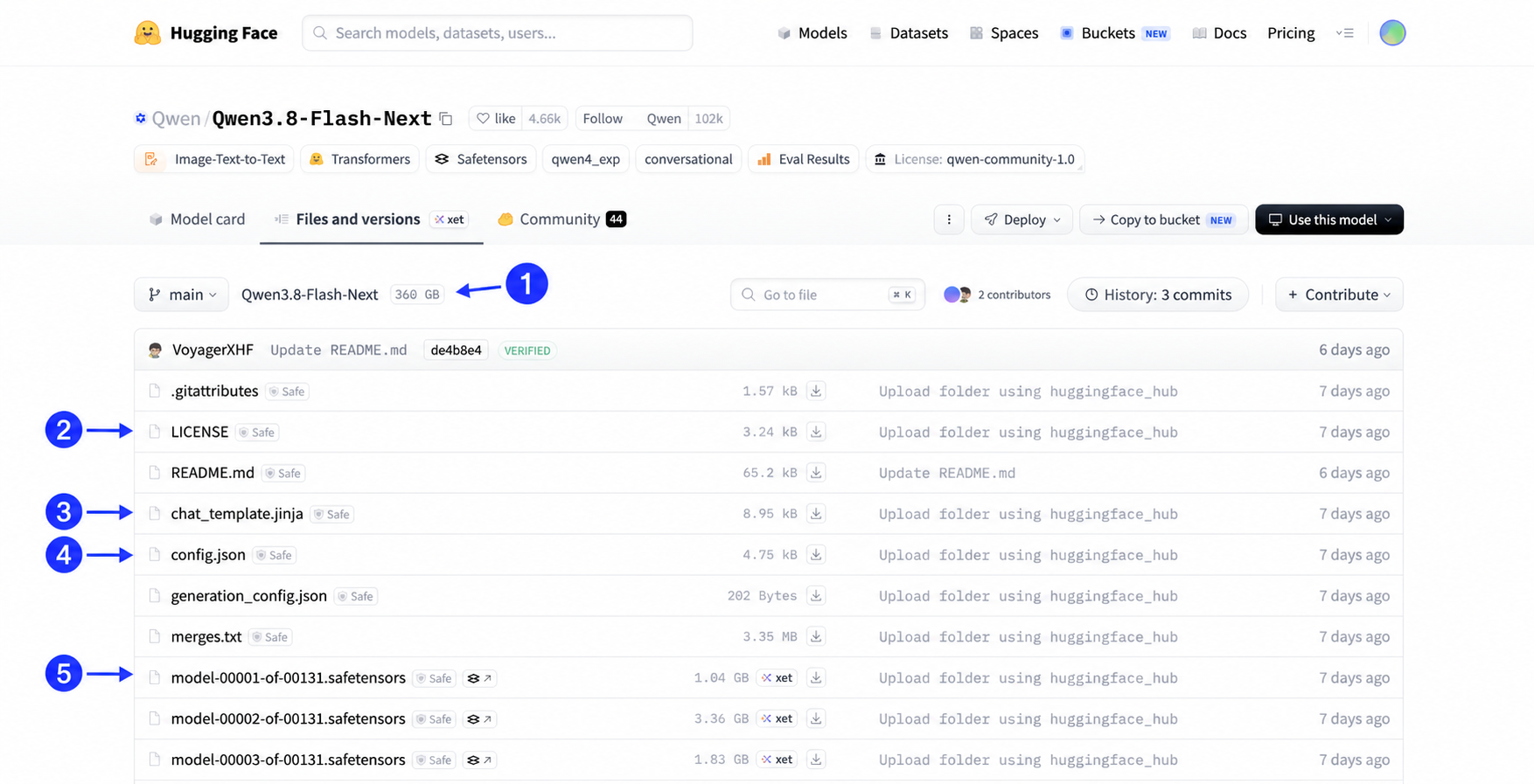Download the .gitattributes file
The width and height of the screenshot is (1534, 784).
point(816,391)
